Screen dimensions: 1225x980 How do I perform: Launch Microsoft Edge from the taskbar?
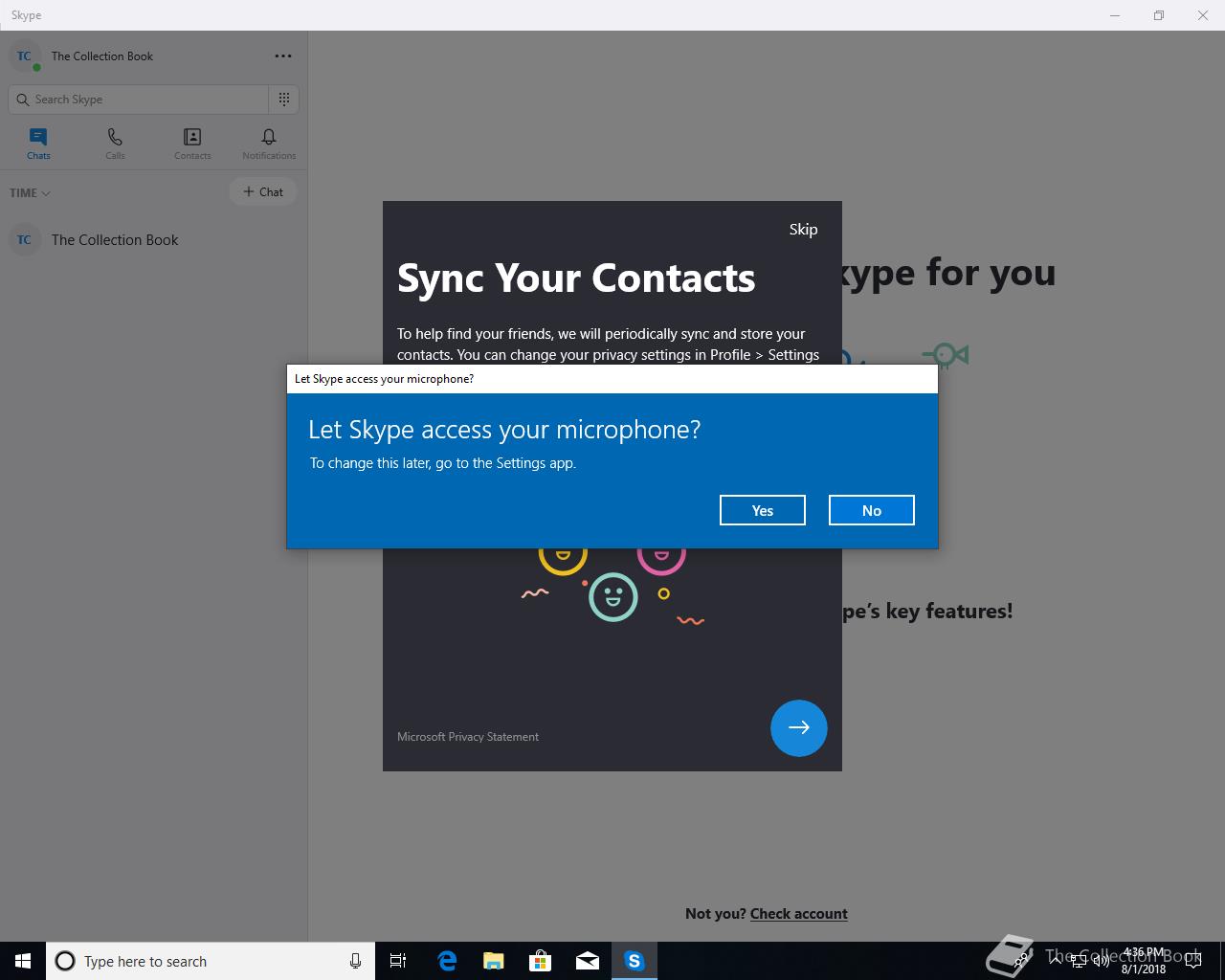pyautogui.click(x=446, y=961)
